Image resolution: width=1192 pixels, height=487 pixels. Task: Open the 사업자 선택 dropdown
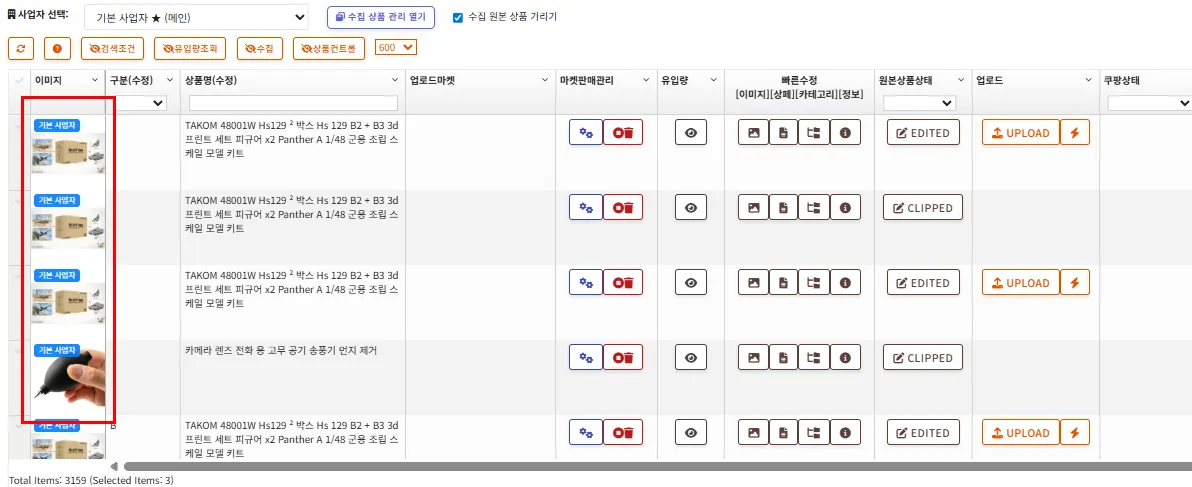click(x=196, y=17)
